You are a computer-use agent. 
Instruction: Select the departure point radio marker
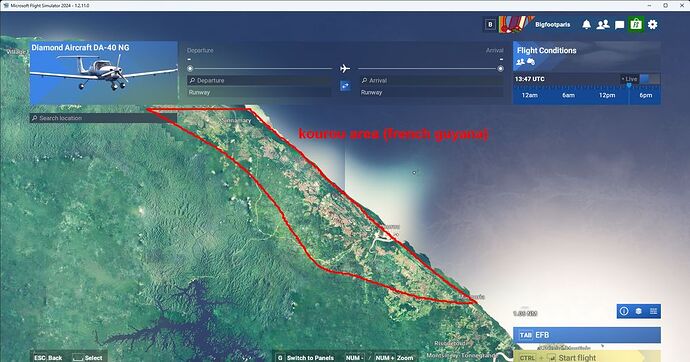[190, 69]
